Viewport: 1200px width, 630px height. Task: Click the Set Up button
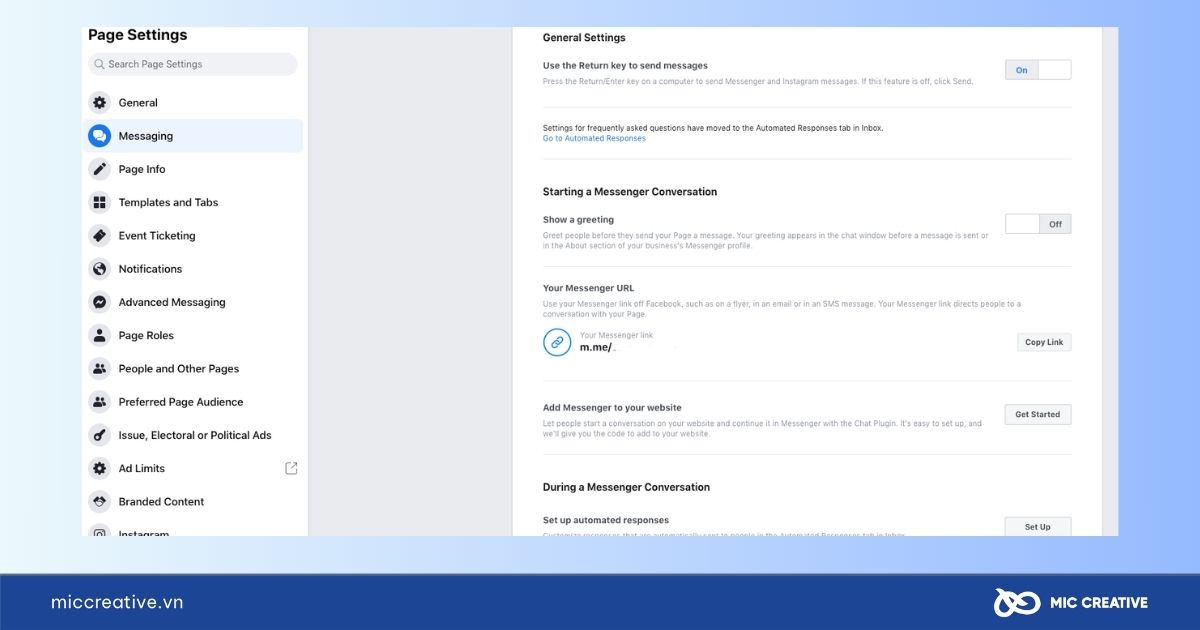tap(1038, 527)
